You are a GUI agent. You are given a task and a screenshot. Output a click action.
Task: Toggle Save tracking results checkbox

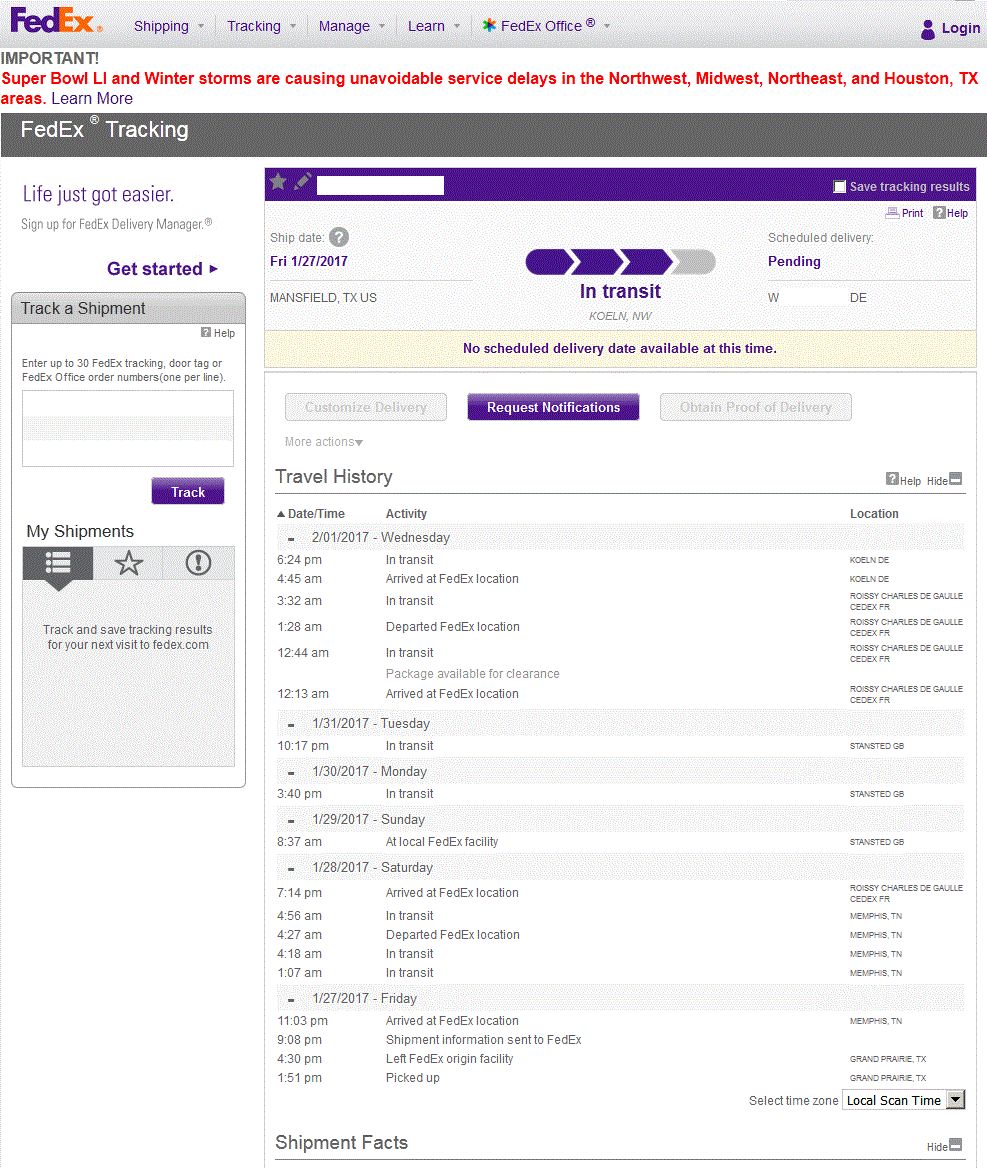(x=840, y=187)
